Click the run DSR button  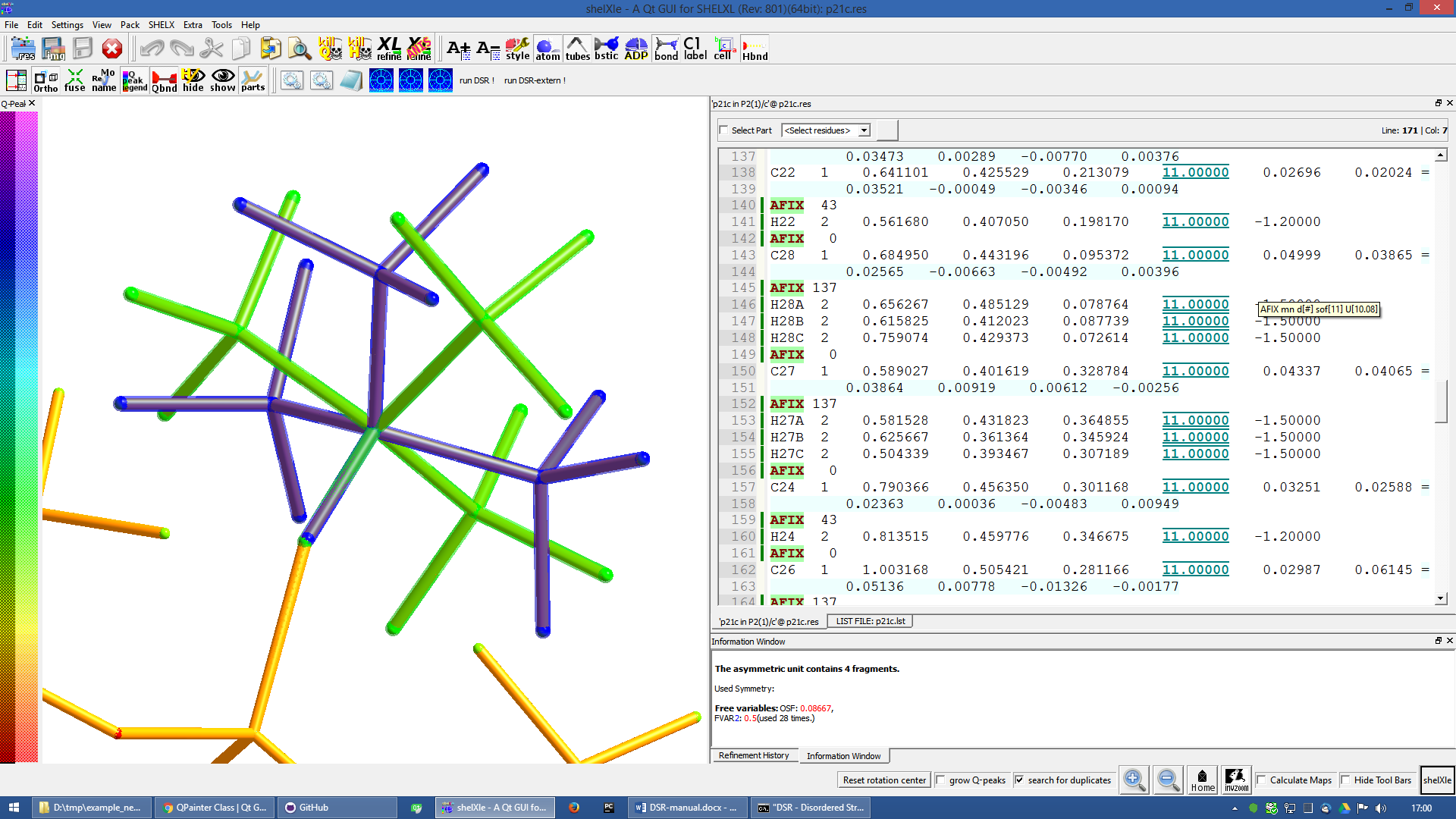pyautogui.click(x=476, y=80)
